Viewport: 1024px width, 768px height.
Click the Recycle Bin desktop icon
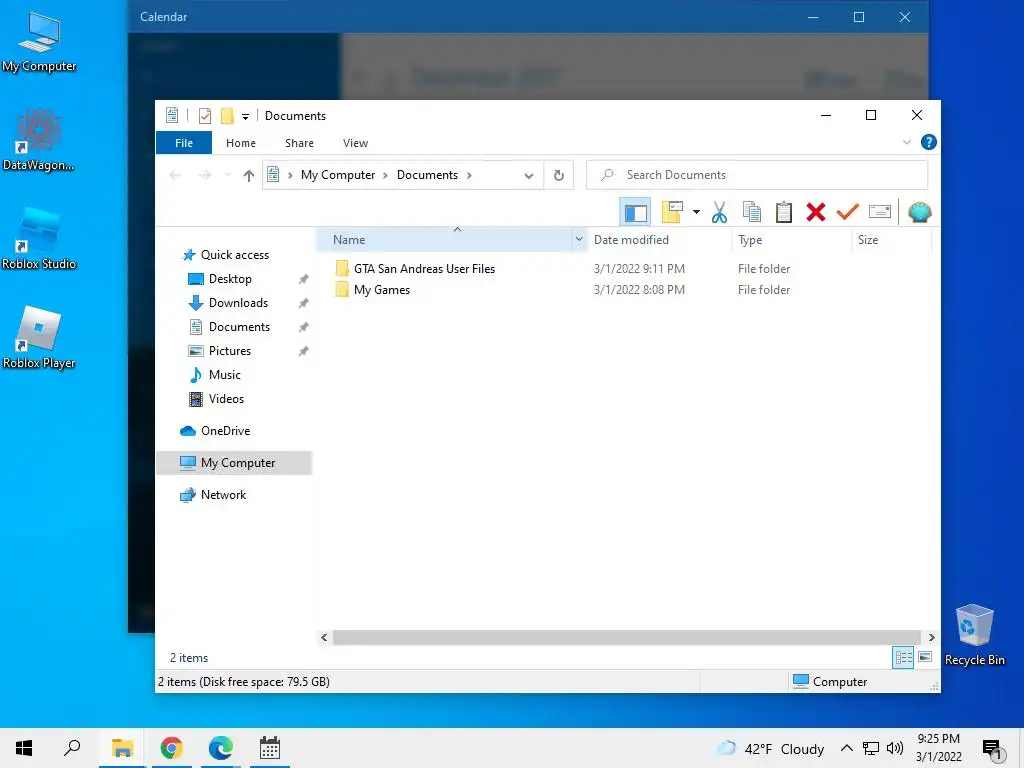point(974,634)
